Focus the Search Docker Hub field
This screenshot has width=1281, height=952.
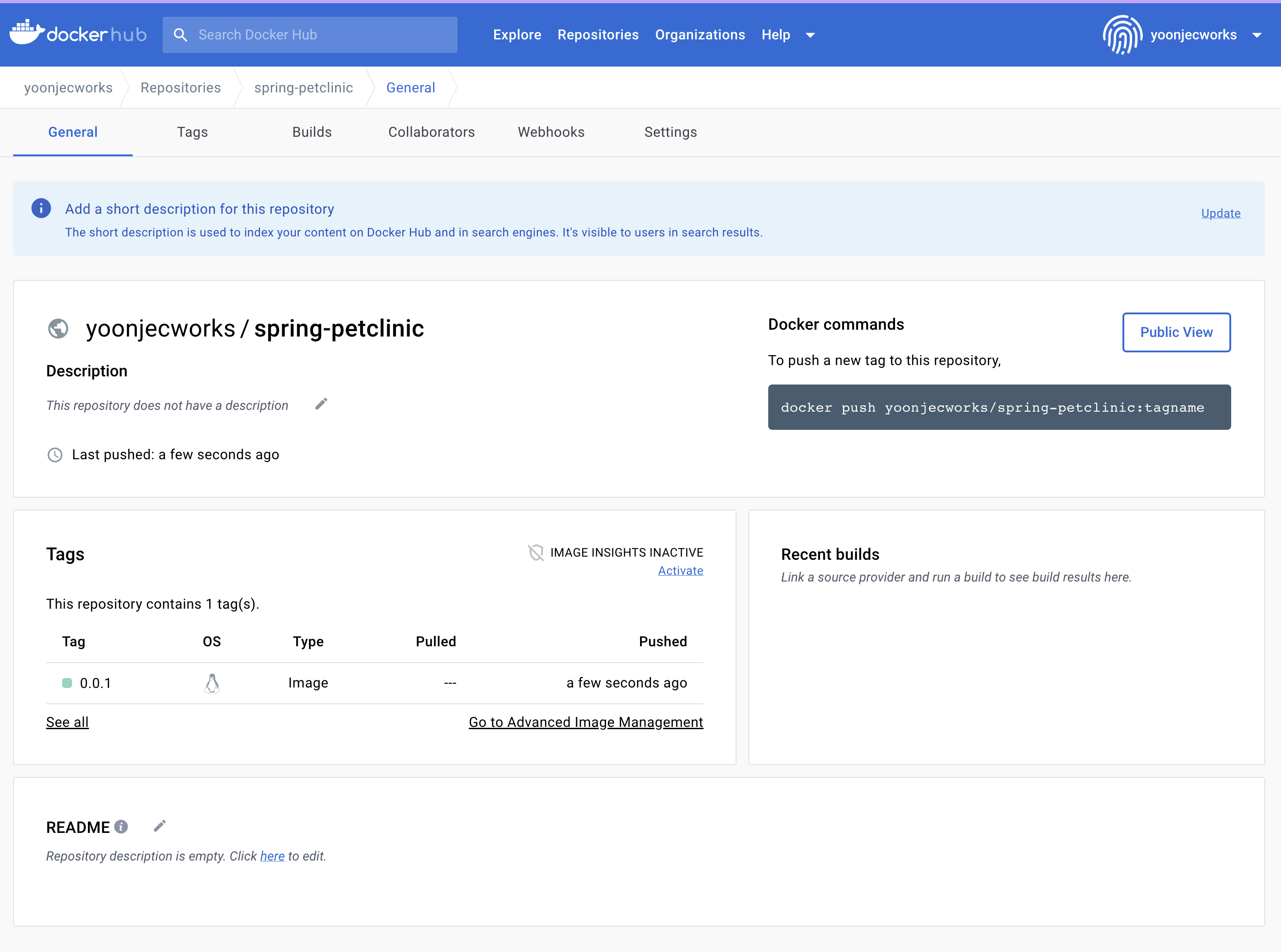(x=323, y=35)
